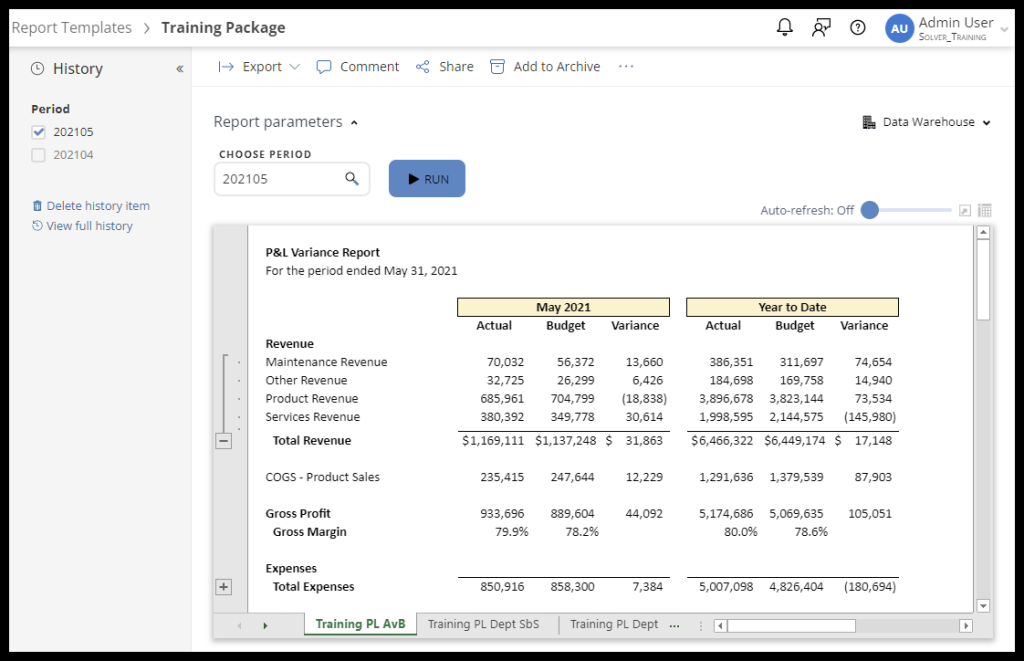The height and width of the screenshot is (661, 1024).
Task: Select the Training PL AvB tab
Action: pyautogui.click(x=360, y=624)
